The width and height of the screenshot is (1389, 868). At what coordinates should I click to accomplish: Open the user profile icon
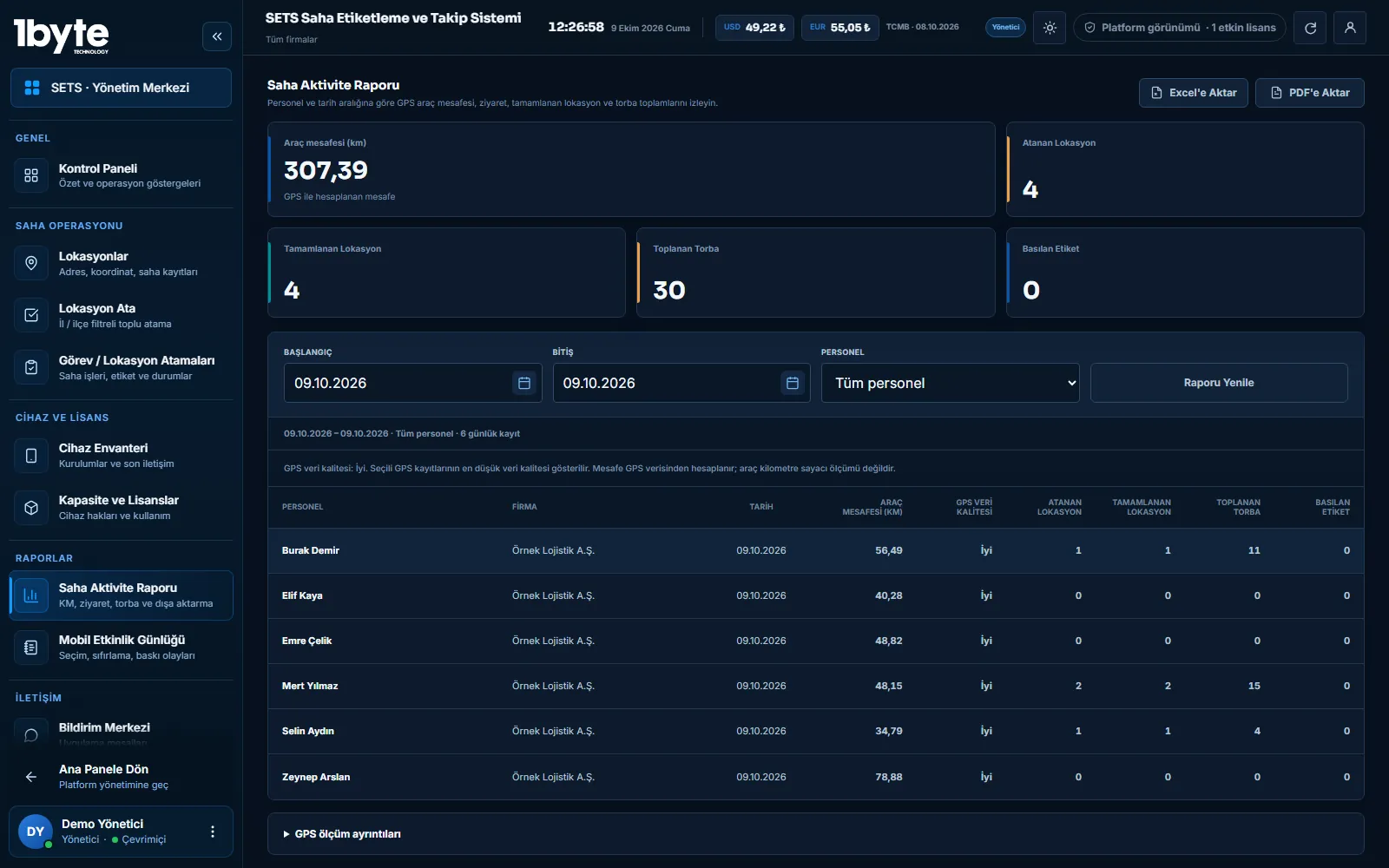1350,28
